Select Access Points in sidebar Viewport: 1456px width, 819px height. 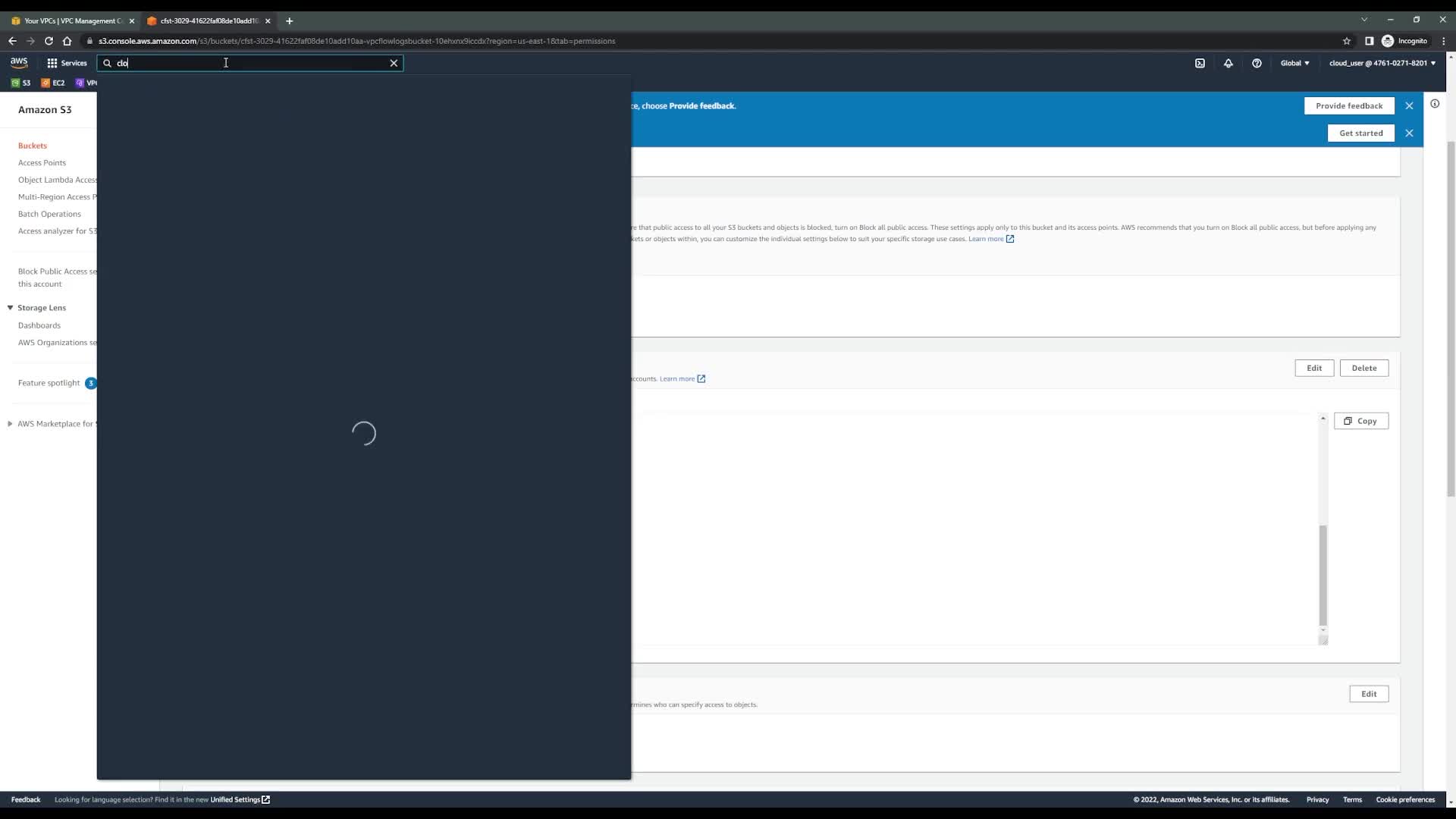pos(42,162)
